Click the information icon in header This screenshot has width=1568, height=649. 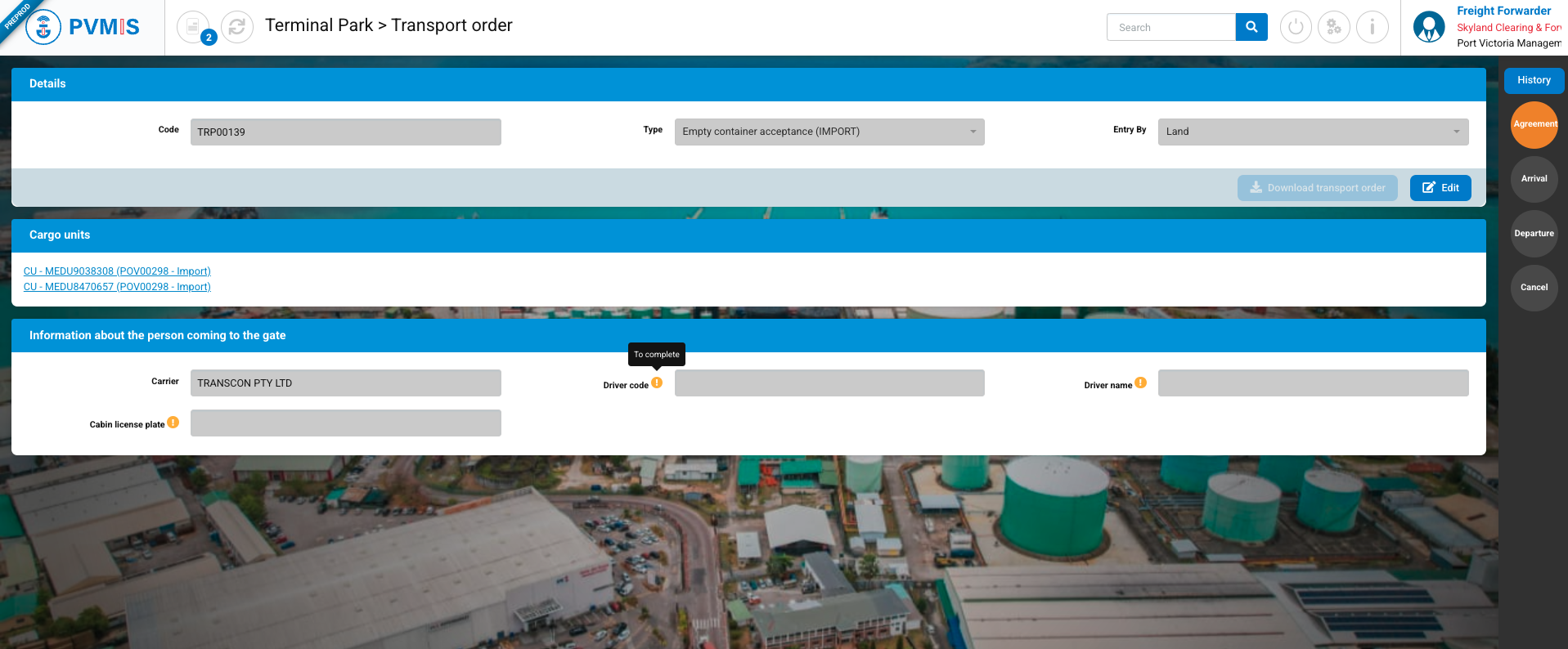(1373, 27)
